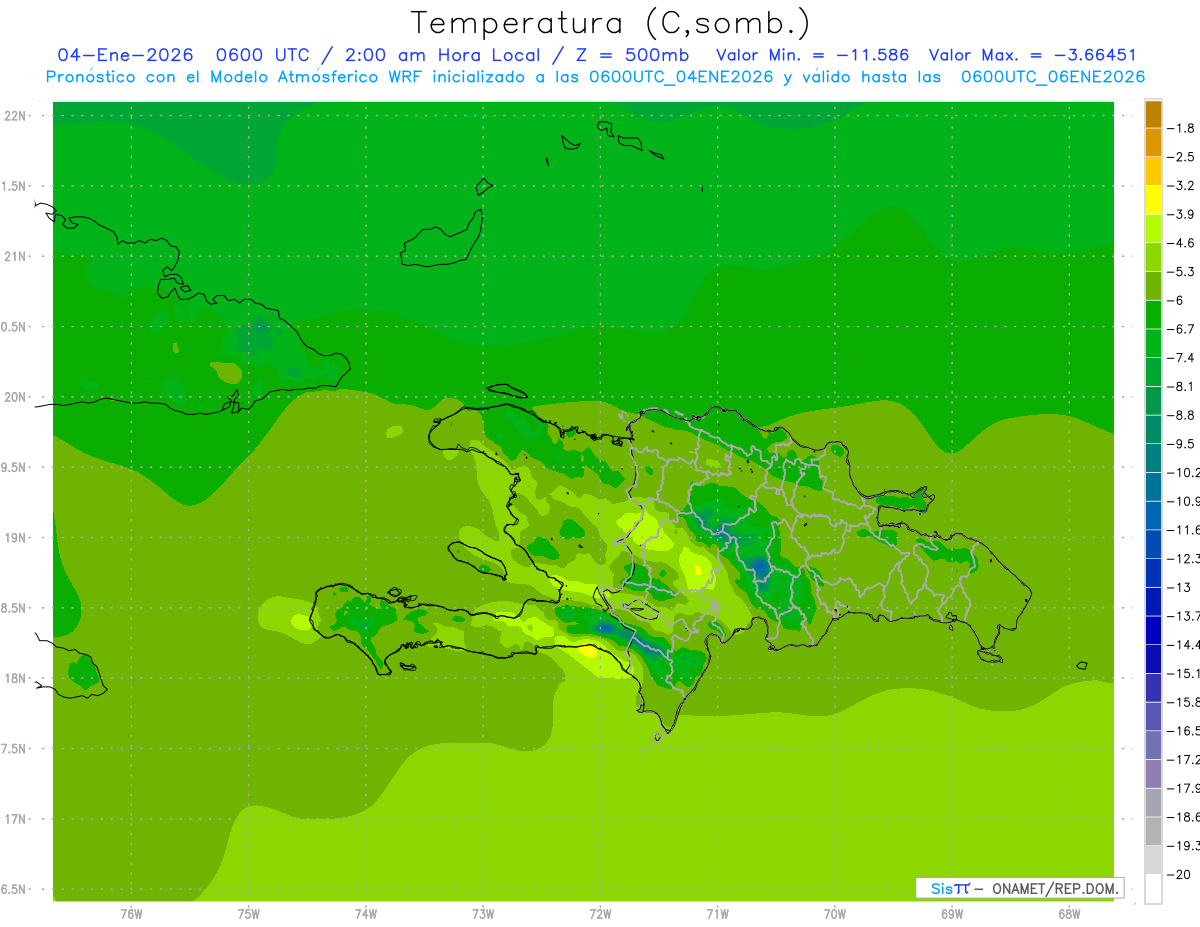Image resolution: width=1200 pixels, height=927 pixels.
Task: Click the "70W" longitude label
Action: (834, 913)
